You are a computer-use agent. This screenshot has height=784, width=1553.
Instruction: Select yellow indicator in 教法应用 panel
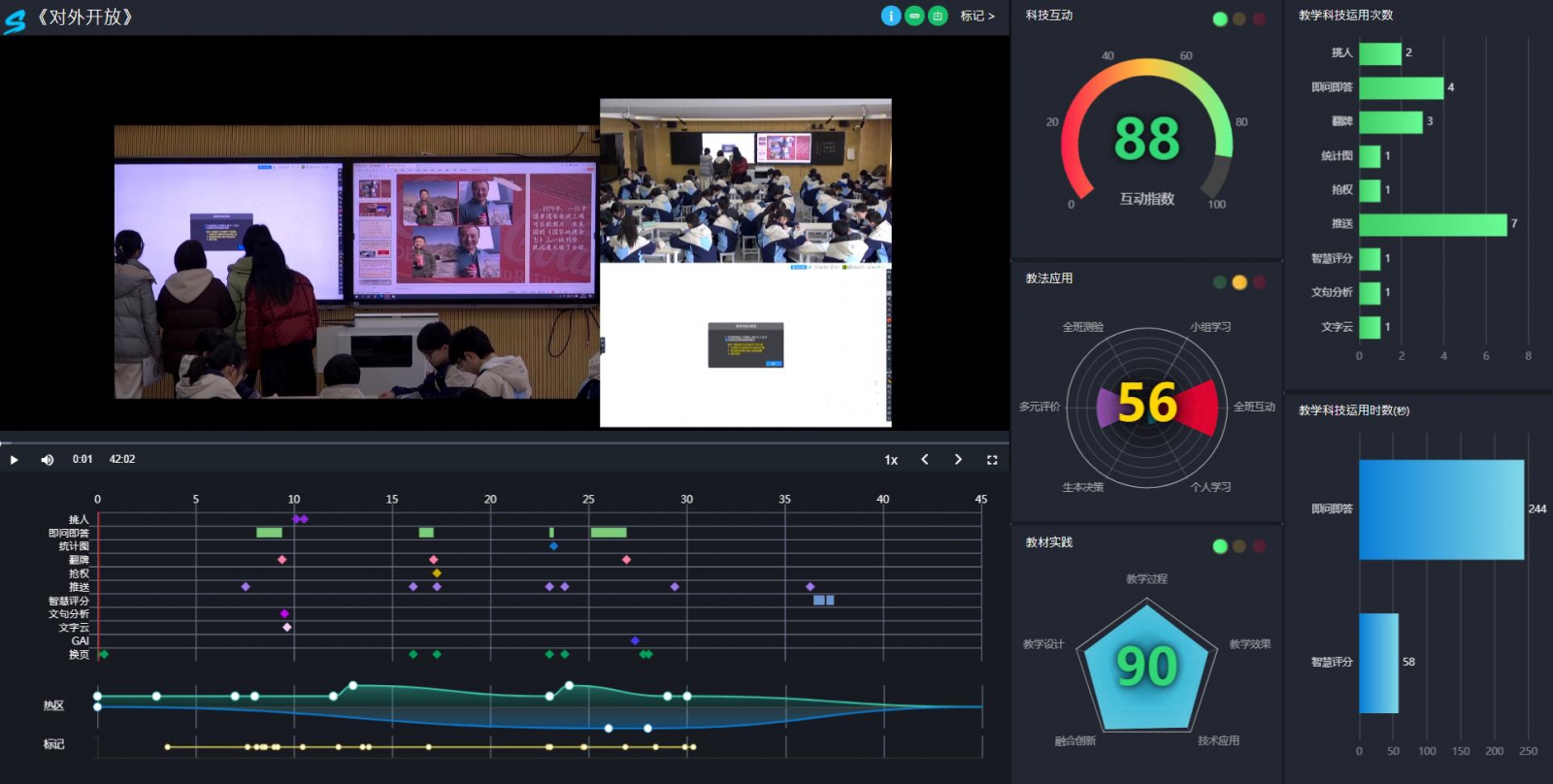(x=1239, y=282)
